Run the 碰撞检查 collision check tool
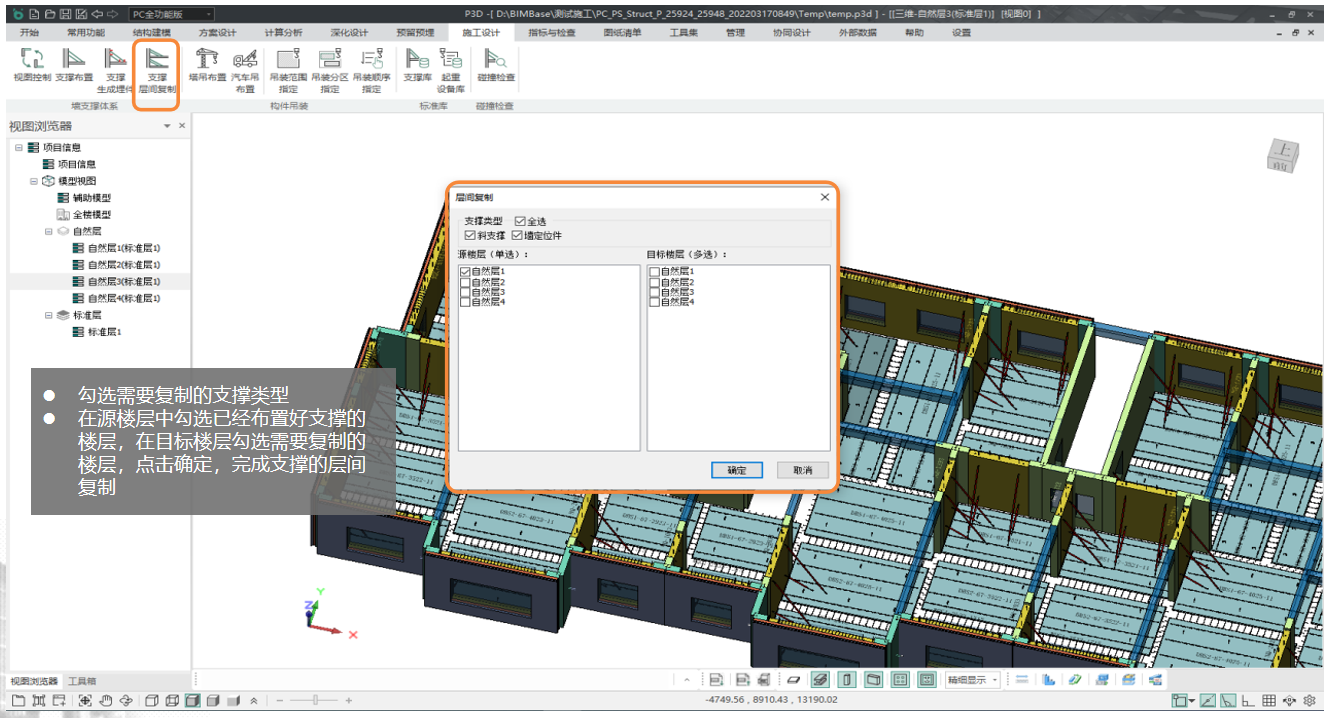The width and height of the screenshot is (1329, 718). pyautogui.click(x=495, y=60)
